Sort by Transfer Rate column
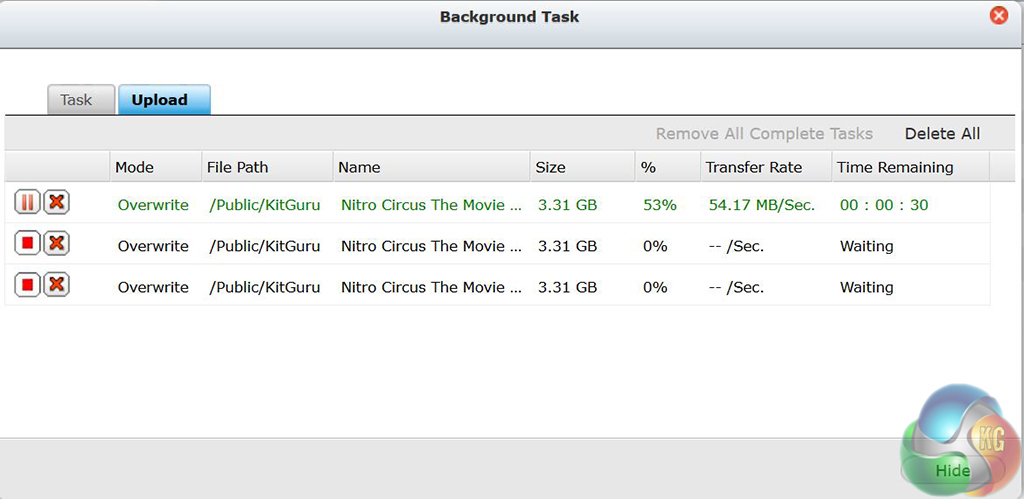Screen dimensions: 1024x499 [x=753, y=167]
